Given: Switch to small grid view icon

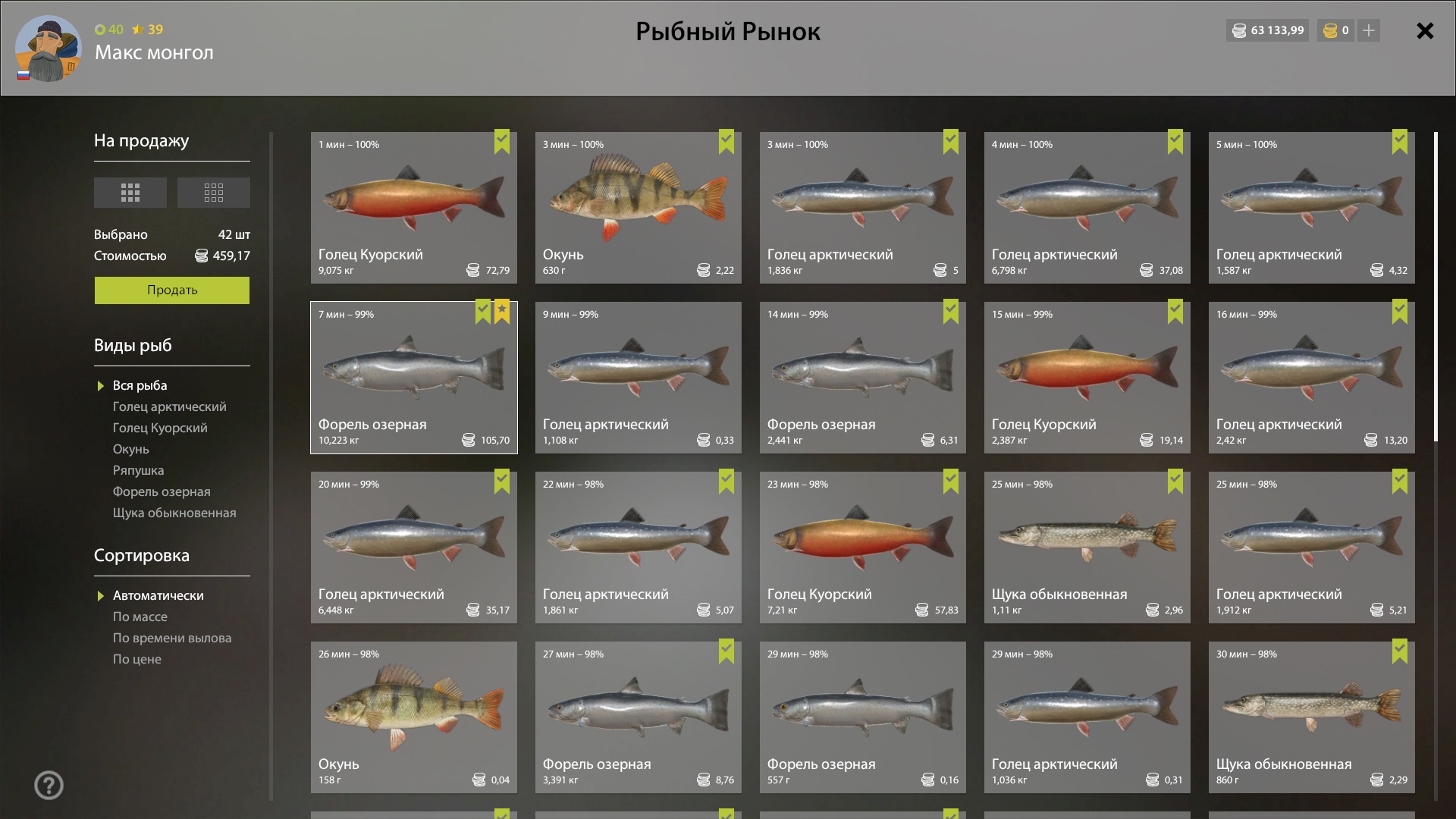Looking at the screenshot, I should tap(214, 193).
